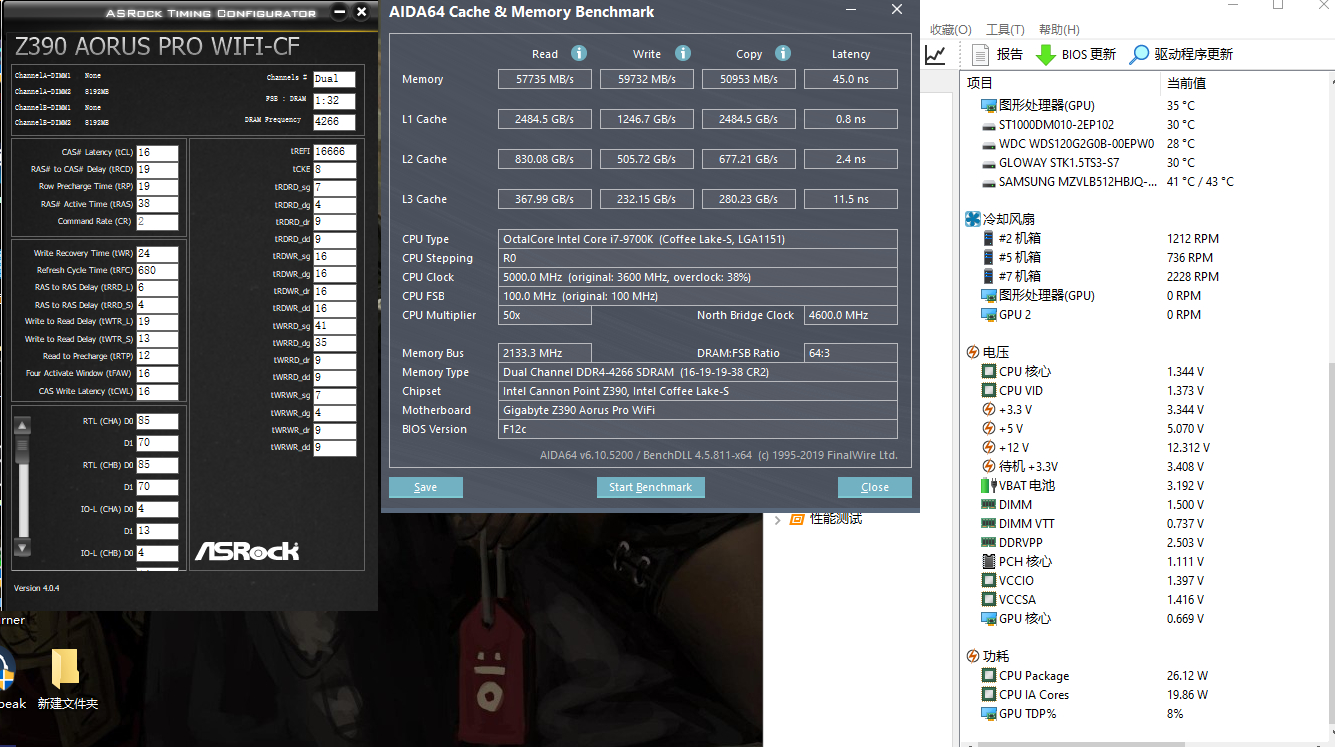
Task: Click the Channels # Dual field
Action: pos(334,79)
